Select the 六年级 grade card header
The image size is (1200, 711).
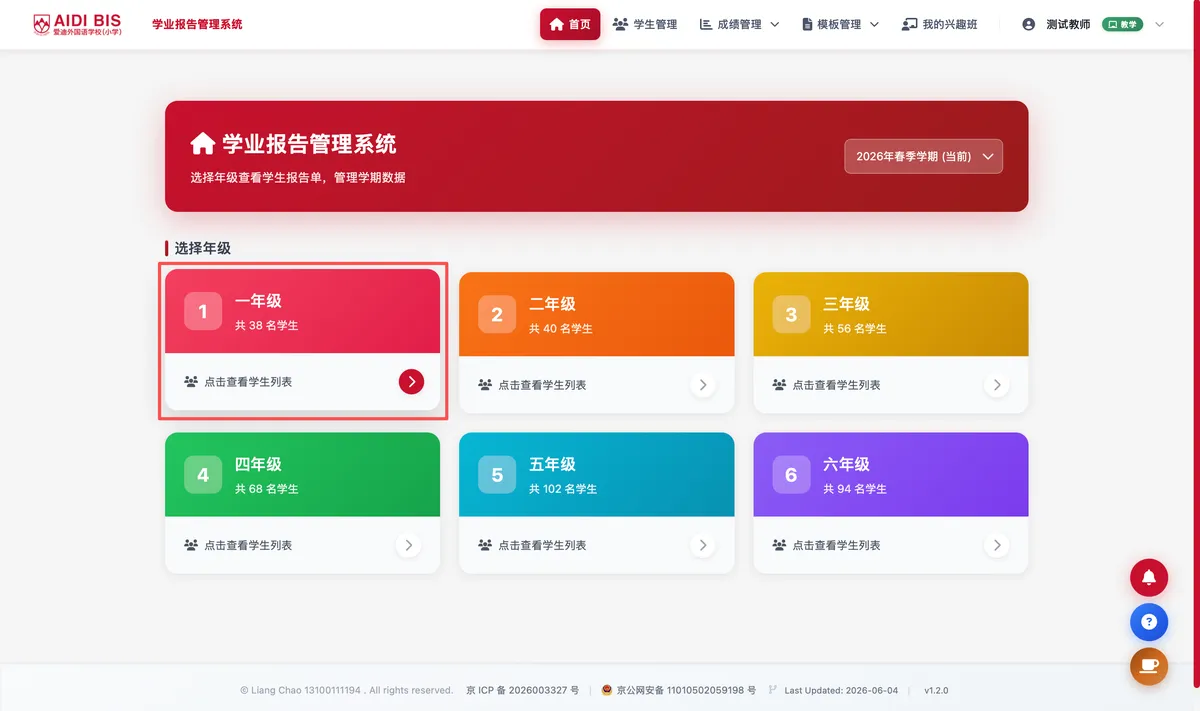tap(891, 474)
